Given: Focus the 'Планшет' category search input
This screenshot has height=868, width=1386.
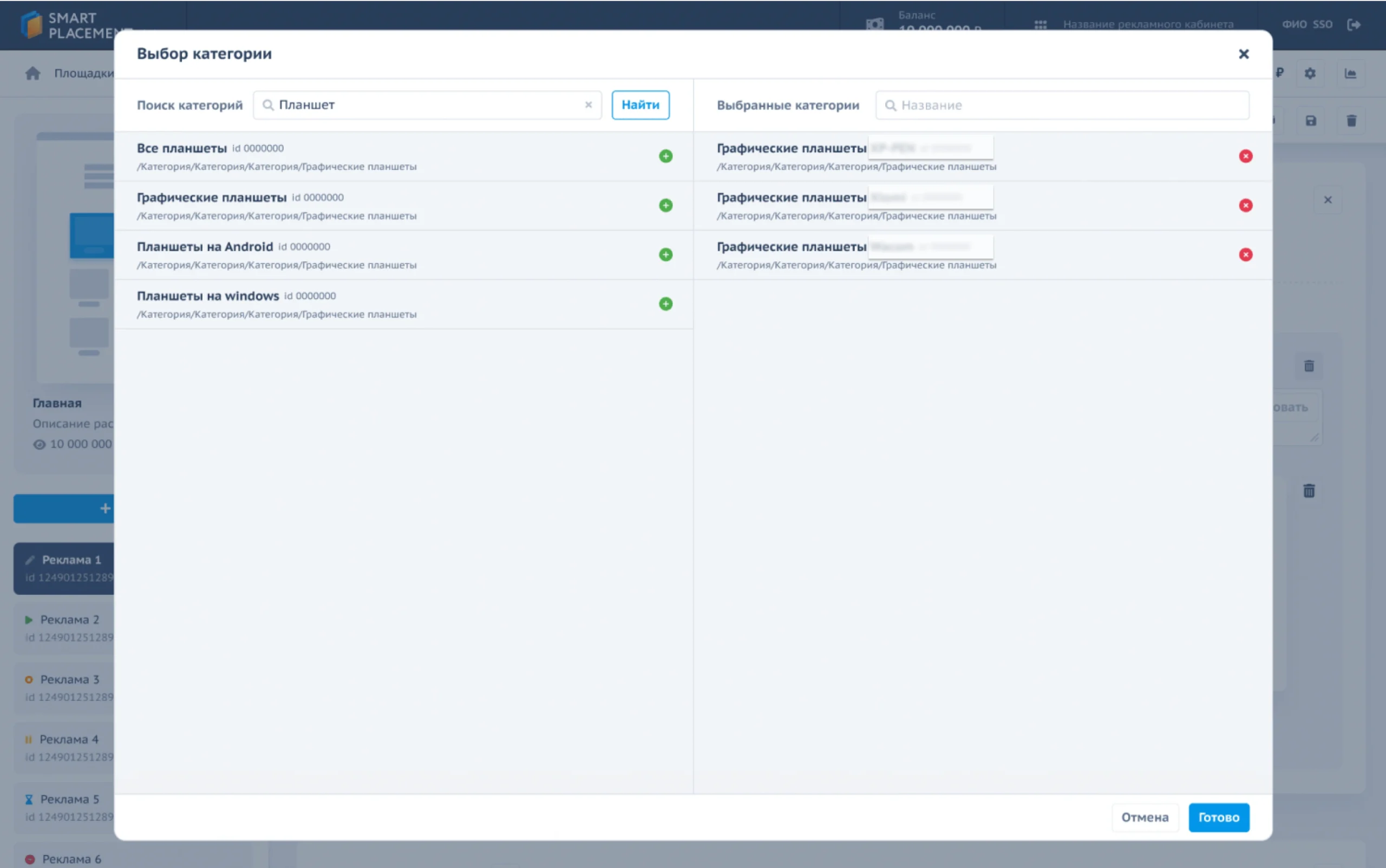Looking at the screenshot, I should 425,105.
